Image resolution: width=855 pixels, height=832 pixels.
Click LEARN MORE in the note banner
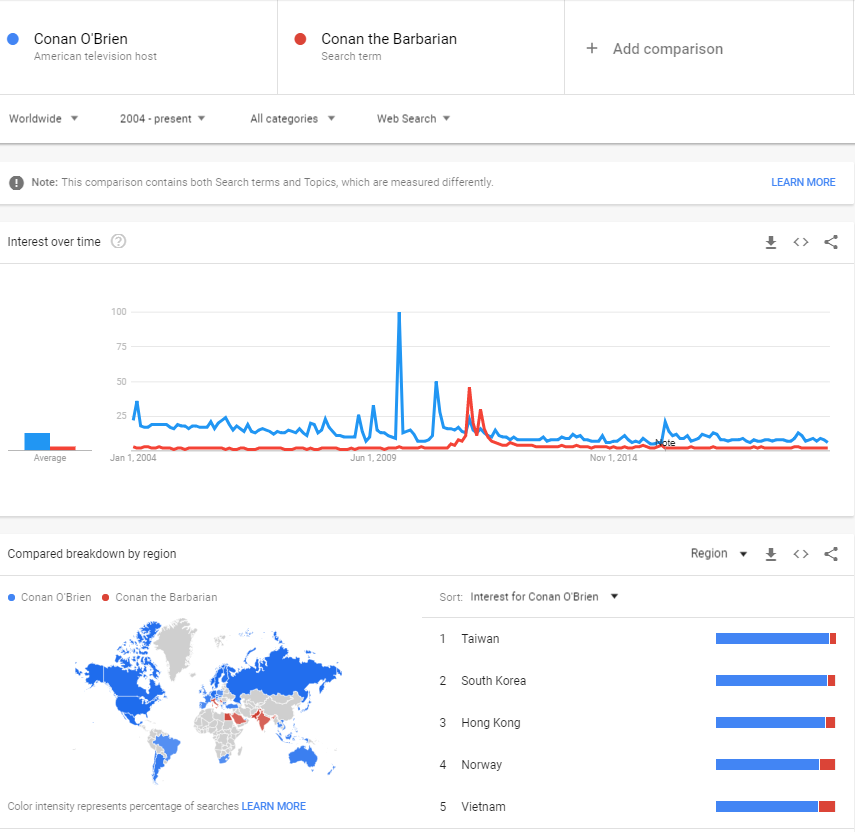coord(803,183)
